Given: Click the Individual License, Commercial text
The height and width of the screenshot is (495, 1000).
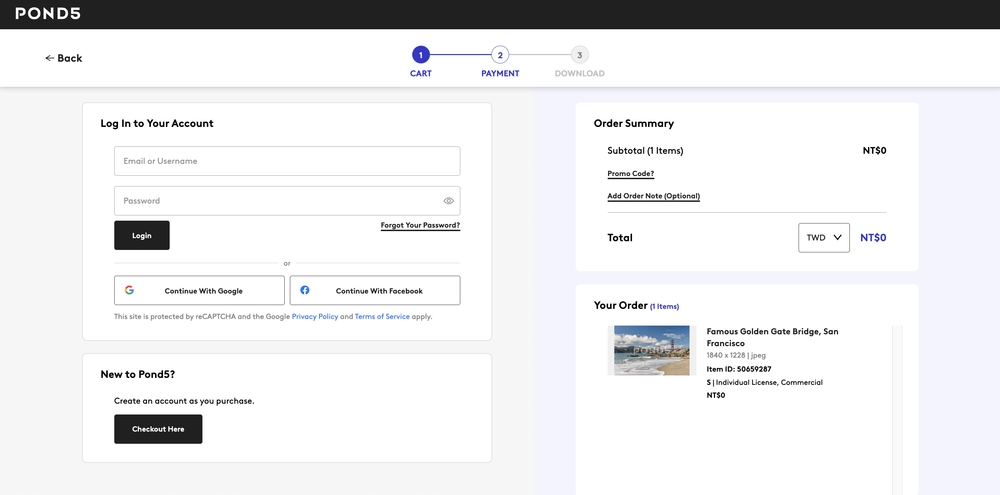Looking at the screenshot, I should pyautogui.click(x=769, y=383).
